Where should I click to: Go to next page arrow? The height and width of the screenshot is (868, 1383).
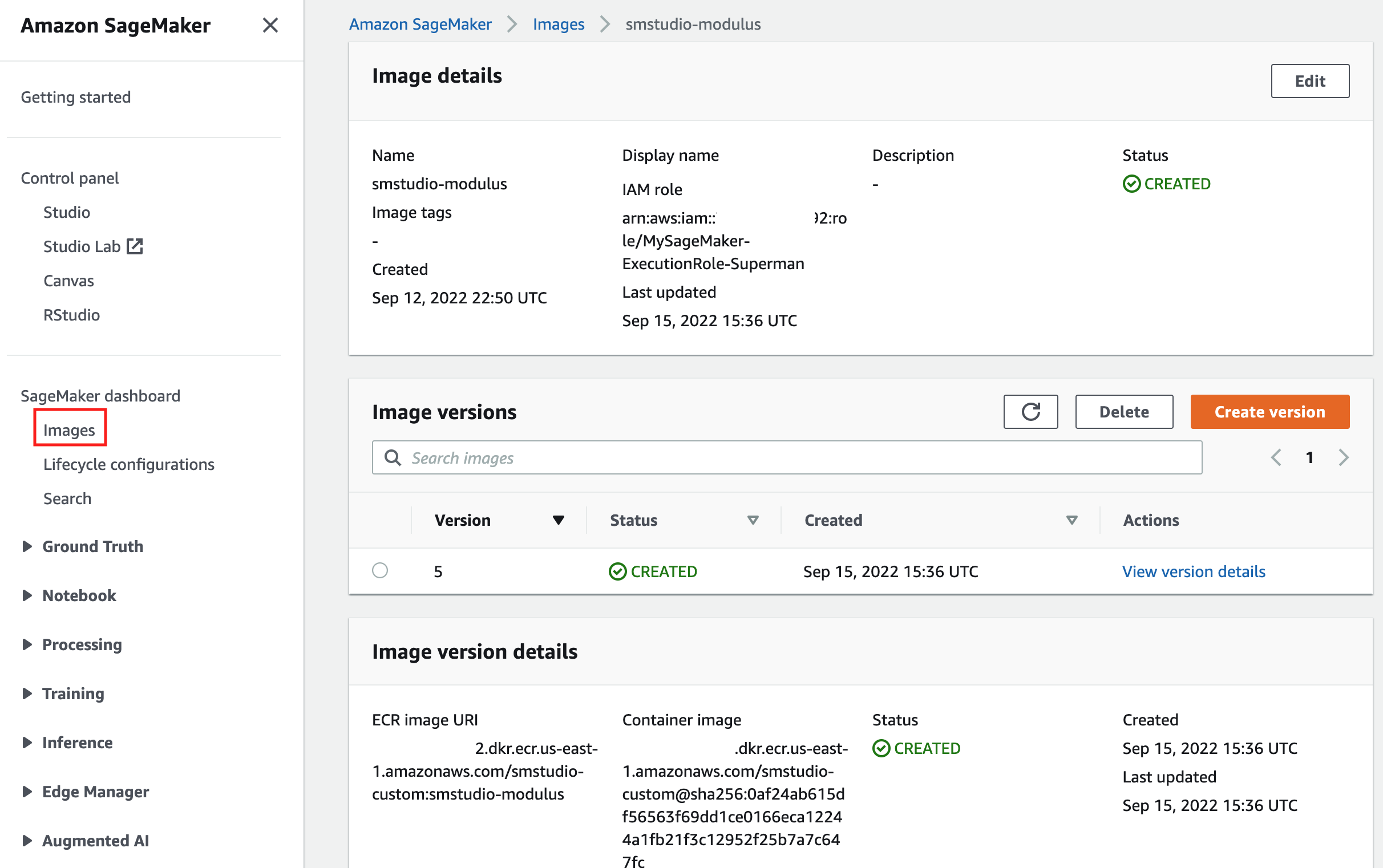coord(1344,457)
